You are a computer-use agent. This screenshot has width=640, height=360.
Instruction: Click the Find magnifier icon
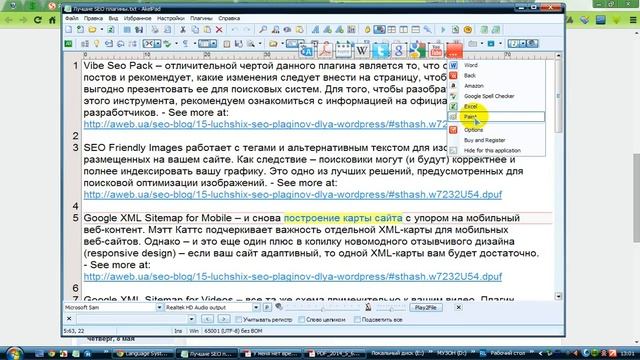(263, 30)
